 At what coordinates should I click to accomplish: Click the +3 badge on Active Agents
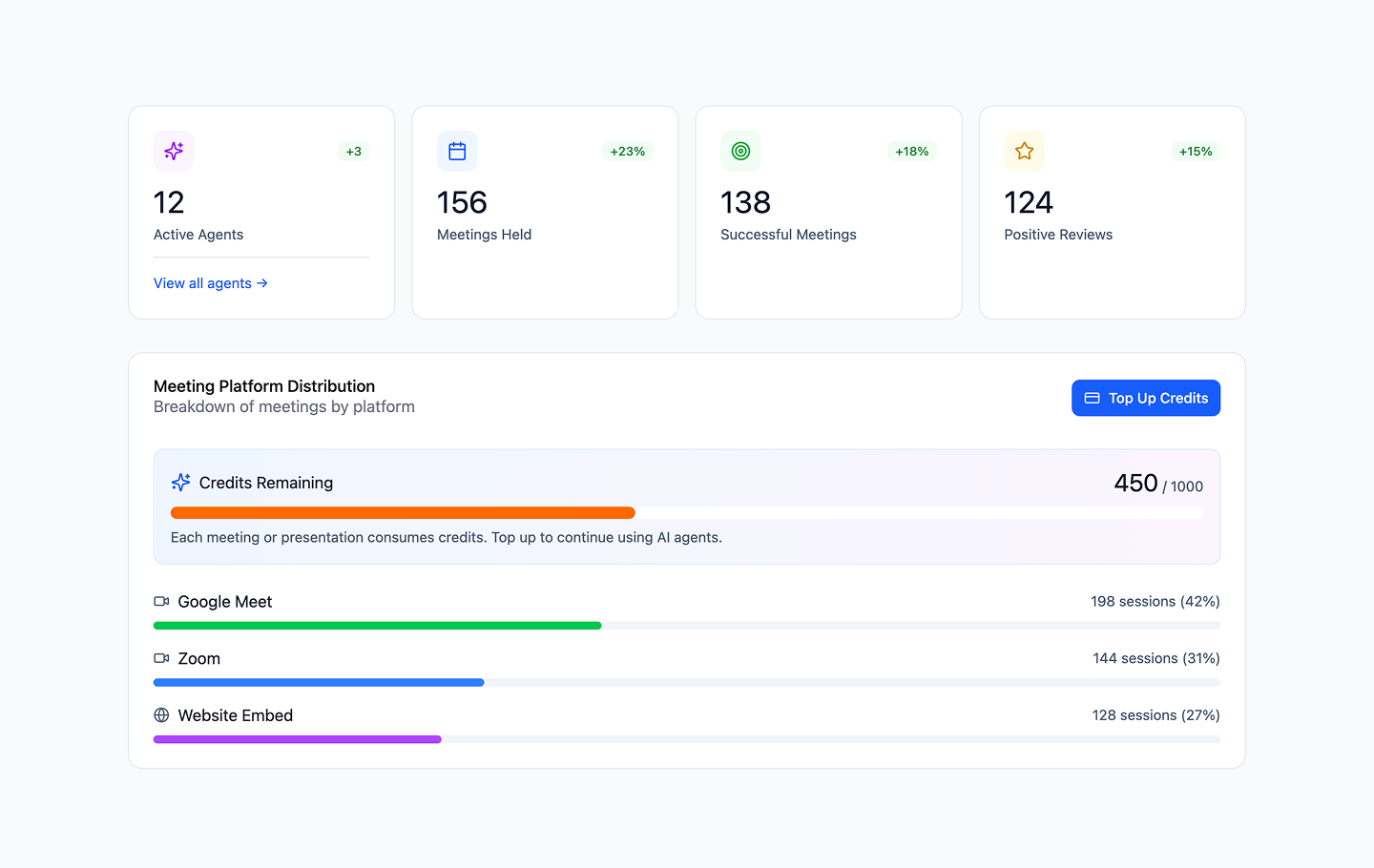point(353,152)
